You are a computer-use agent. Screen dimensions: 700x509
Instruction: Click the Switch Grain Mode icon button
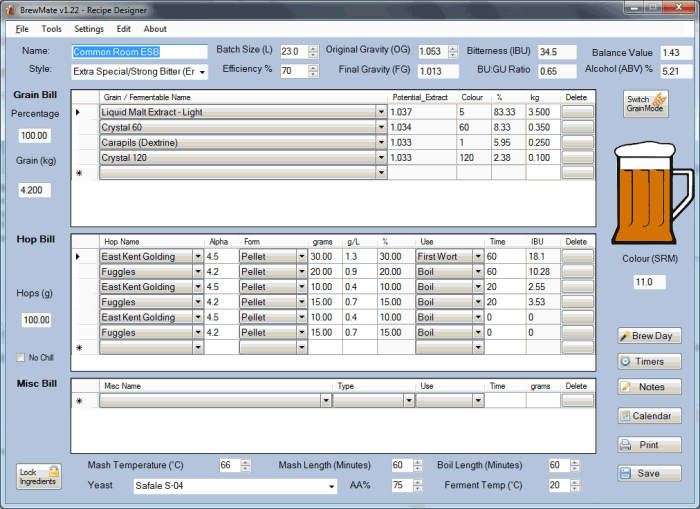click(x=646, y=103)
